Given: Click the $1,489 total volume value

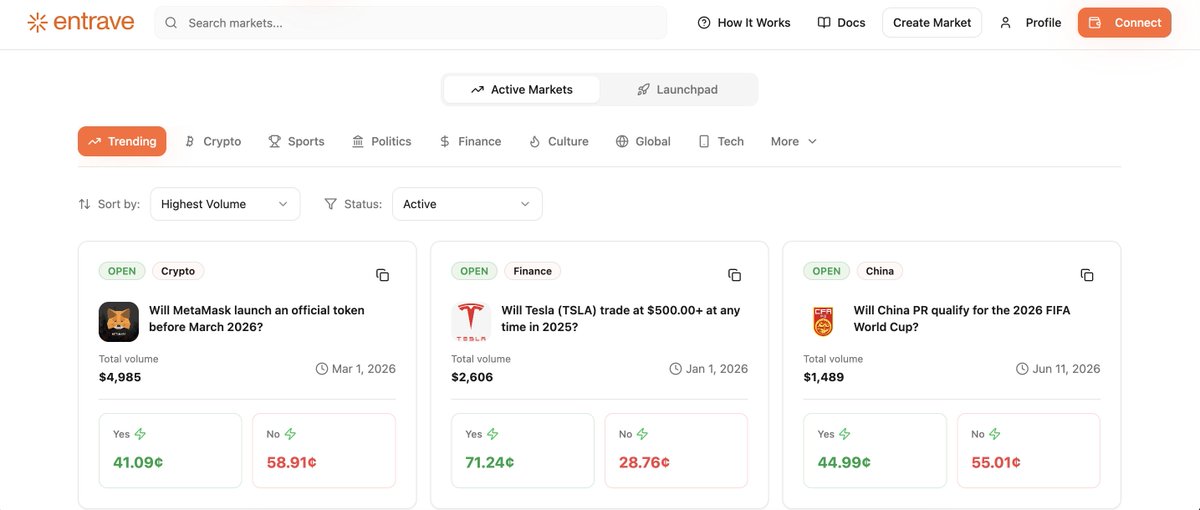Looking at the screenshot, I should pos(824,377).
